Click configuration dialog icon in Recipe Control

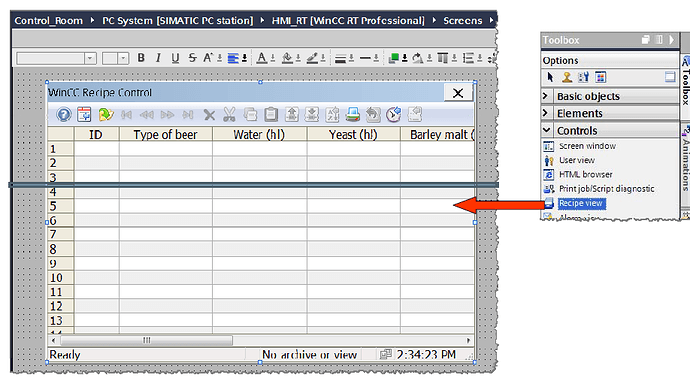click(x=84, y=115)
